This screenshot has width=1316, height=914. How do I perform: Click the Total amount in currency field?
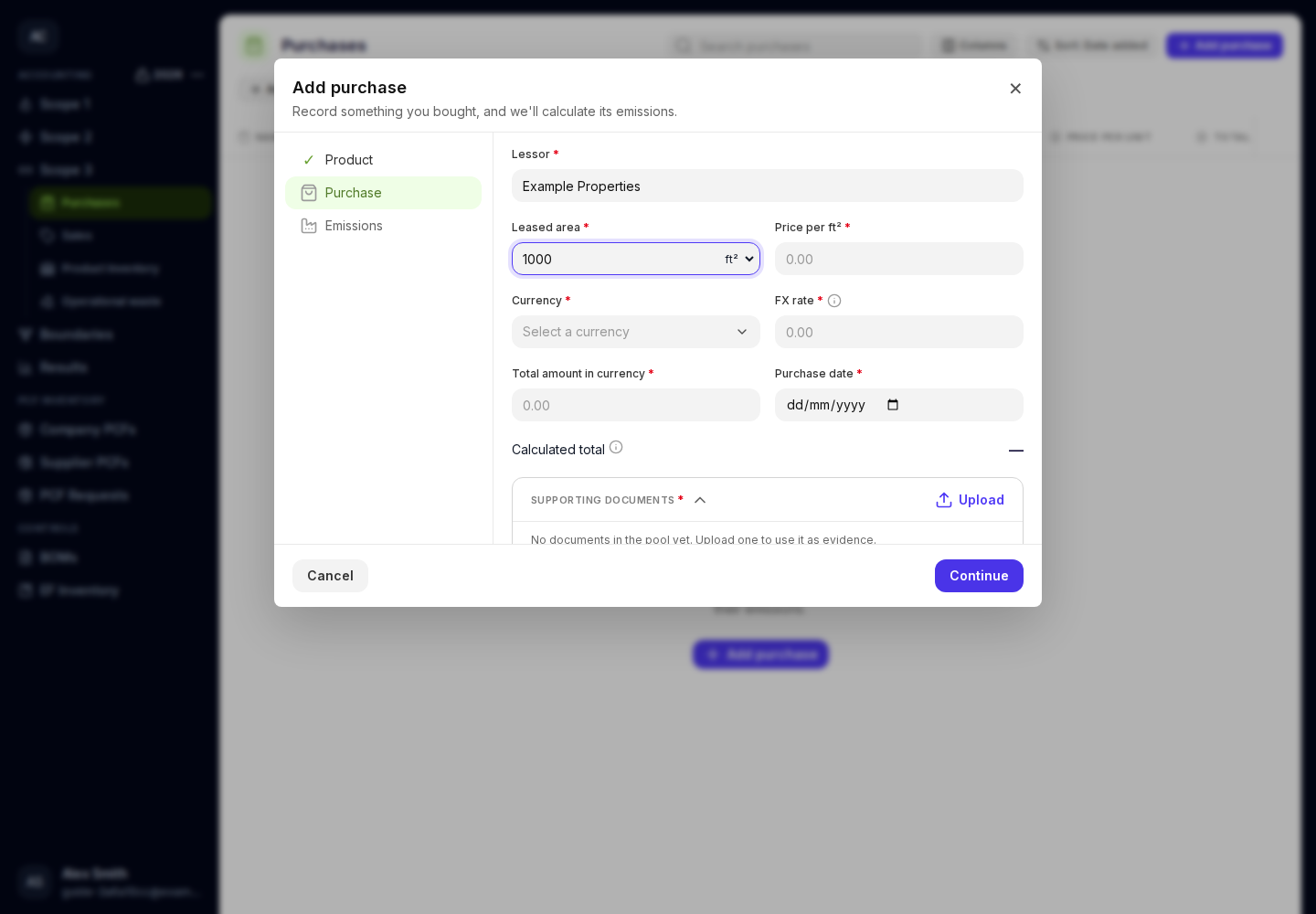coord(636,405)
